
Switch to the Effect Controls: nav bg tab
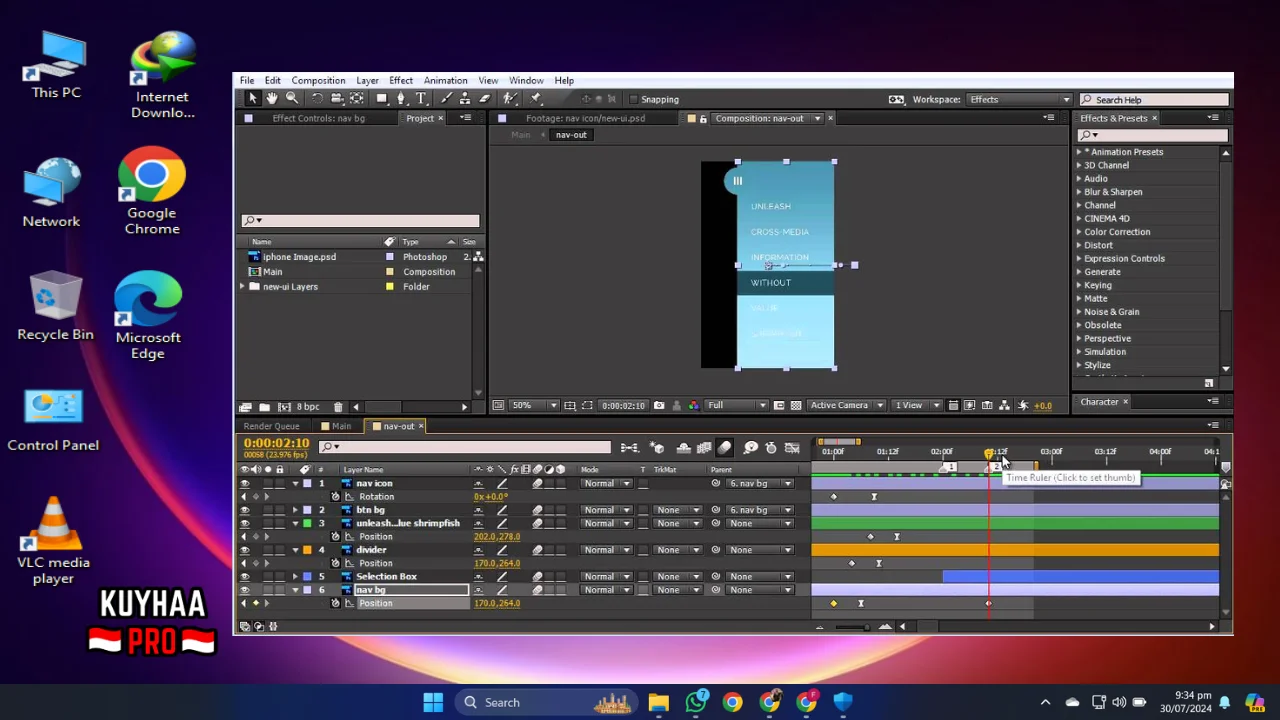click(318, 118)
